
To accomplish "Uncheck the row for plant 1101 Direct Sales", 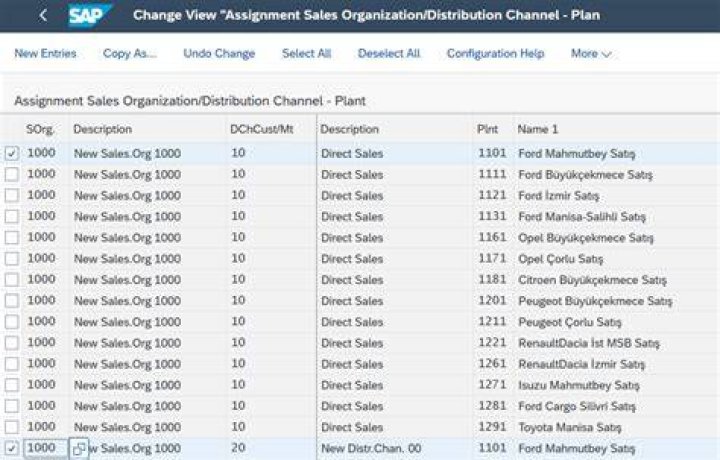I will [11, 153].
